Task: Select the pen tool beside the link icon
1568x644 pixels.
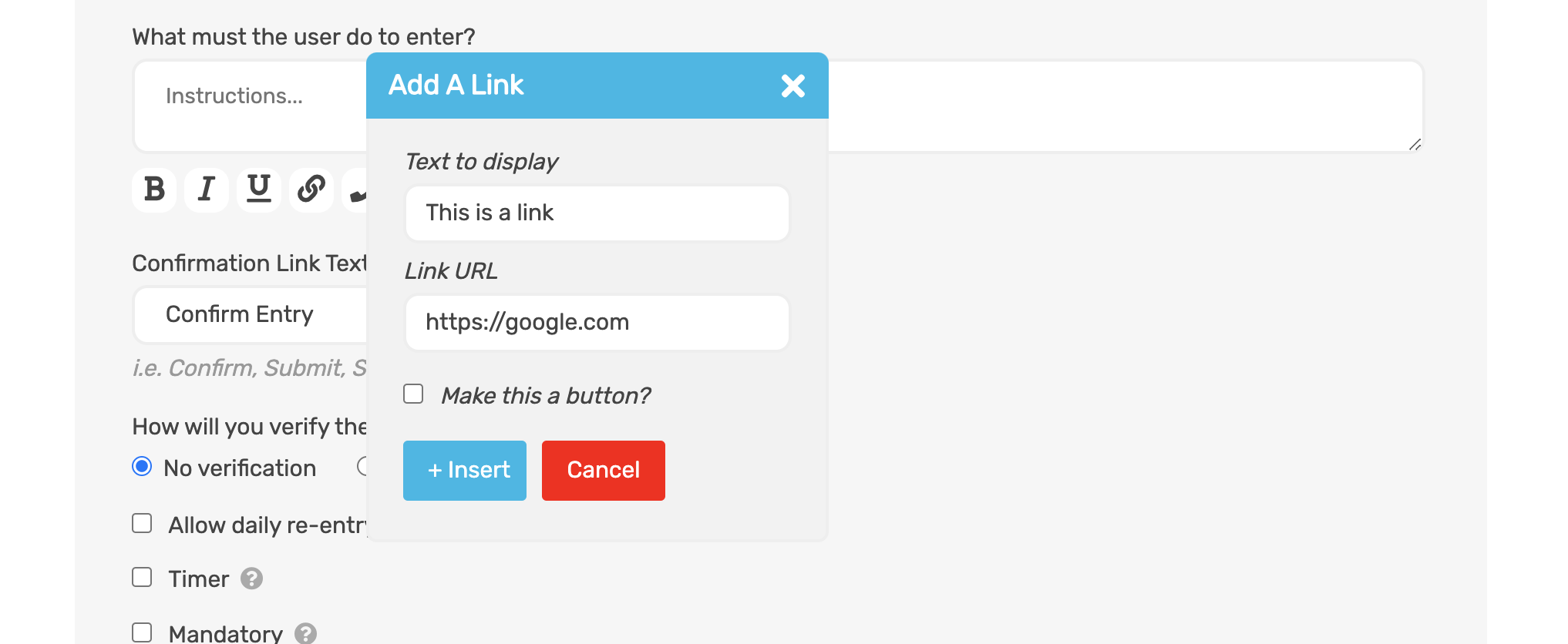Action: (x=358, y=193)
